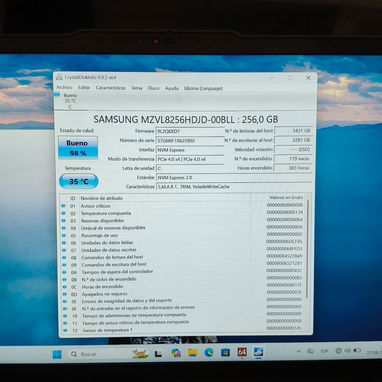Image resolution: width=382 pixels, height=382 pixels.
Task: Click the Bueno 98 % health status button
Action: (x=78, y=148)
